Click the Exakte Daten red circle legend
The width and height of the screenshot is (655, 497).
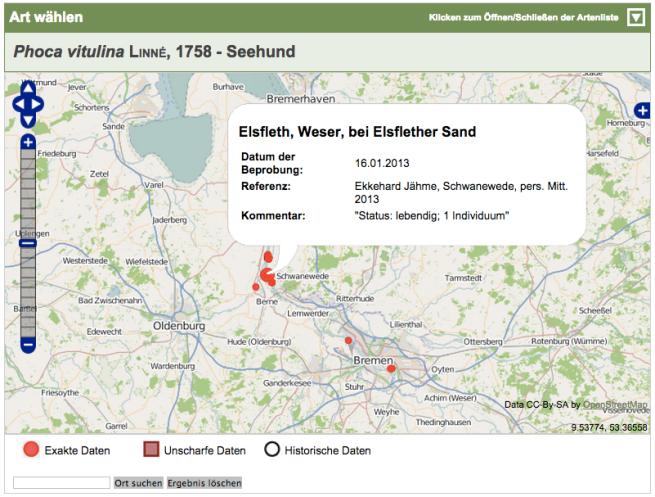[31, 450]
